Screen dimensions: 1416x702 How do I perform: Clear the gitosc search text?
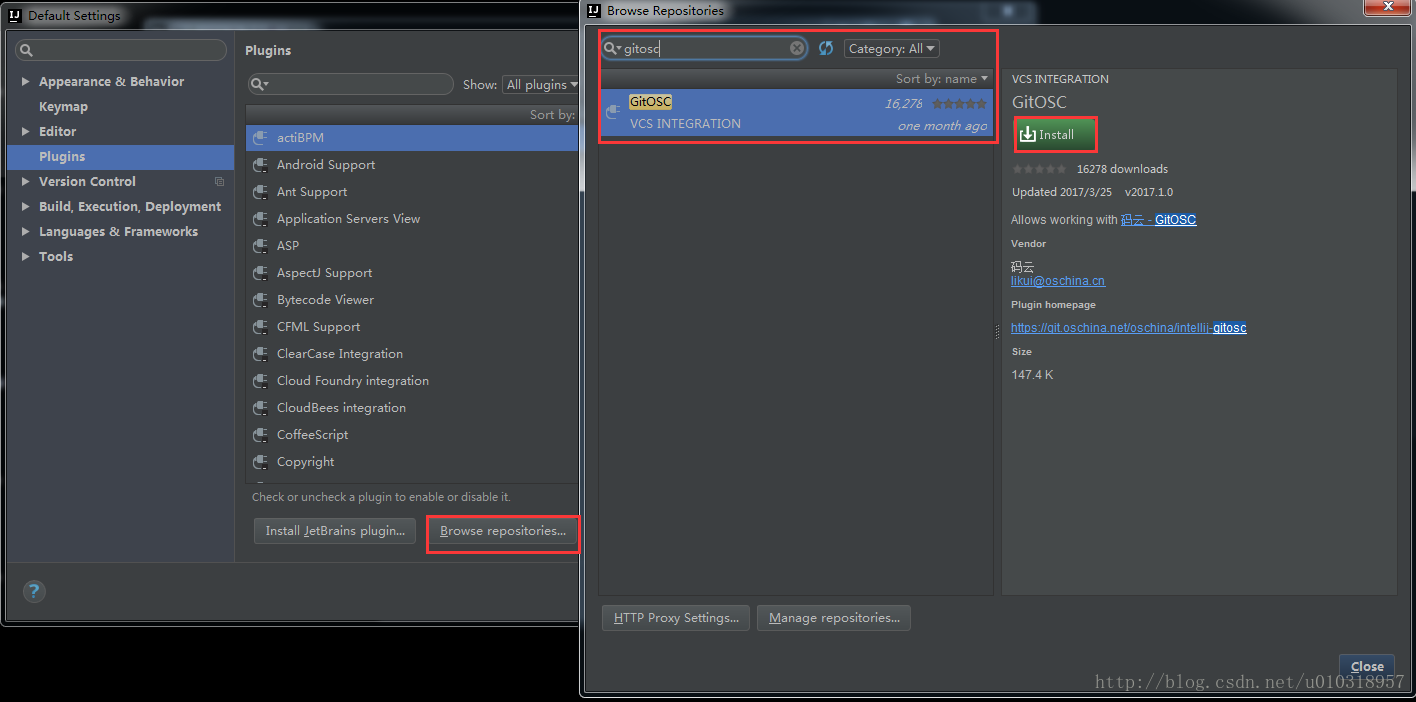coord(797,48)
